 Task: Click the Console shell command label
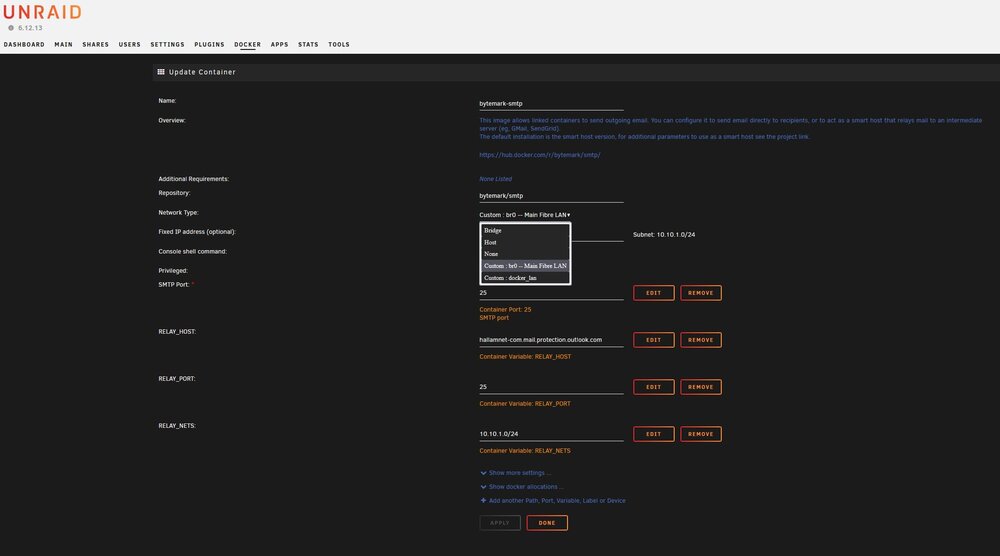(193, 252)
